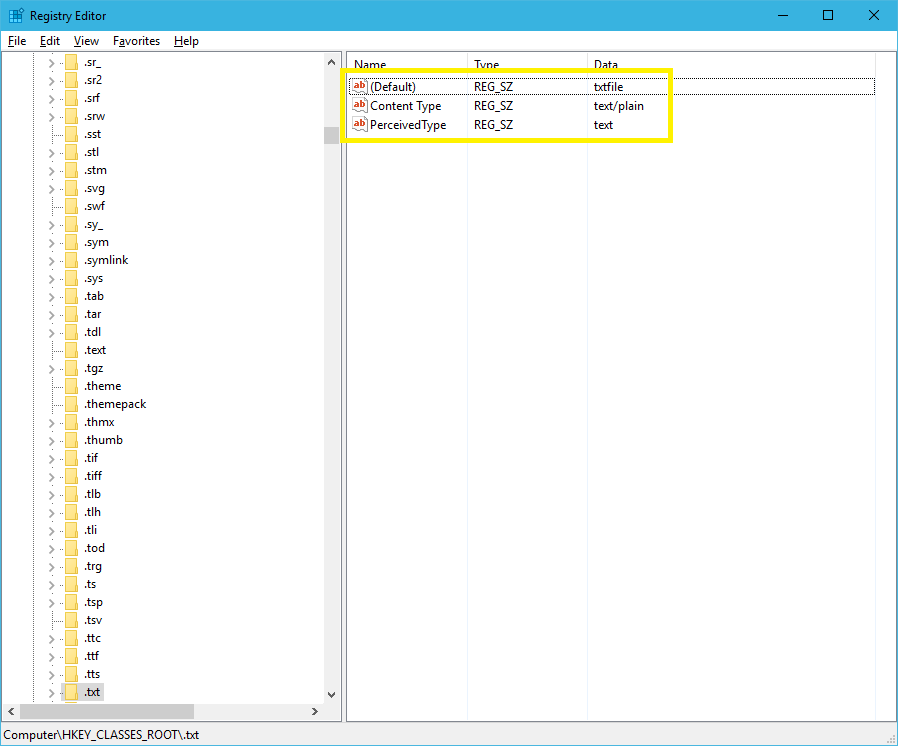Select the text/plain data value
Screen dimensions: 898x746
coord(619,106)
